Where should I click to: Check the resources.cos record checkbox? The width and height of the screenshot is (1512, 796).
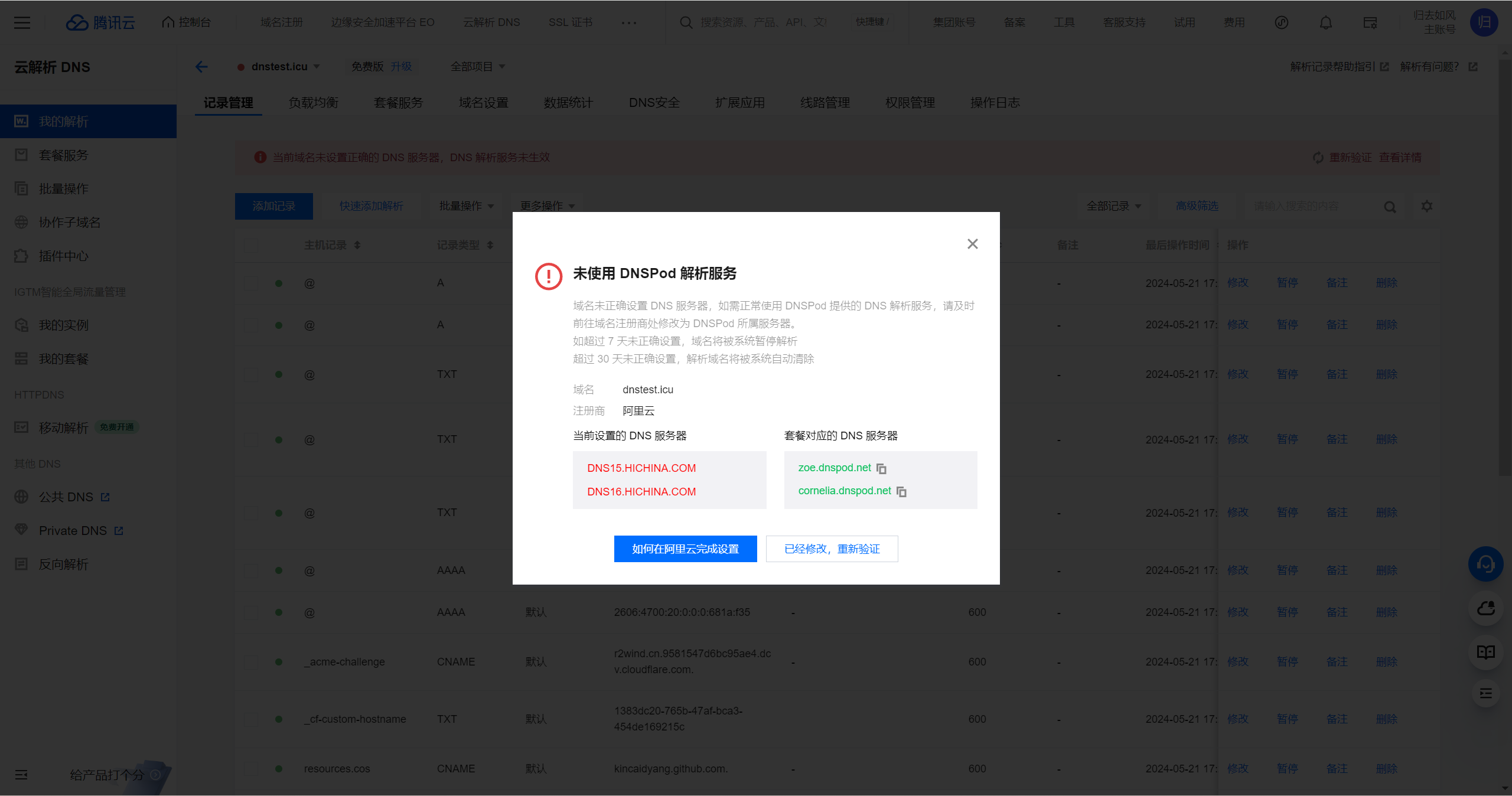(251, 769)
